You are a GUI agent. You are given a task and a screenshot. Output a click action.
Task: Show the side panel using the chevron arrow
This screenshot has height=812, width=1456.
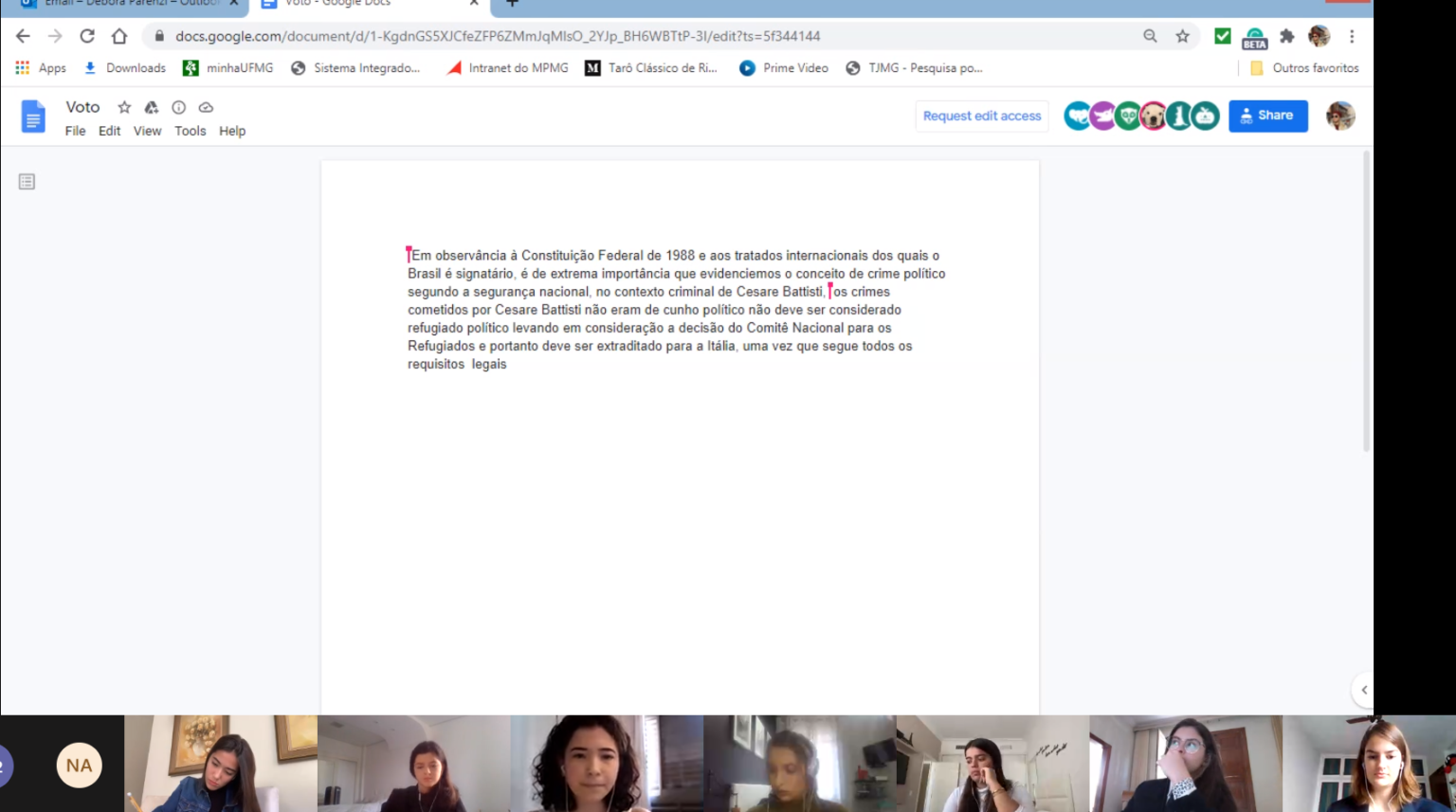pyautogui.click(x=1363, y=690)
